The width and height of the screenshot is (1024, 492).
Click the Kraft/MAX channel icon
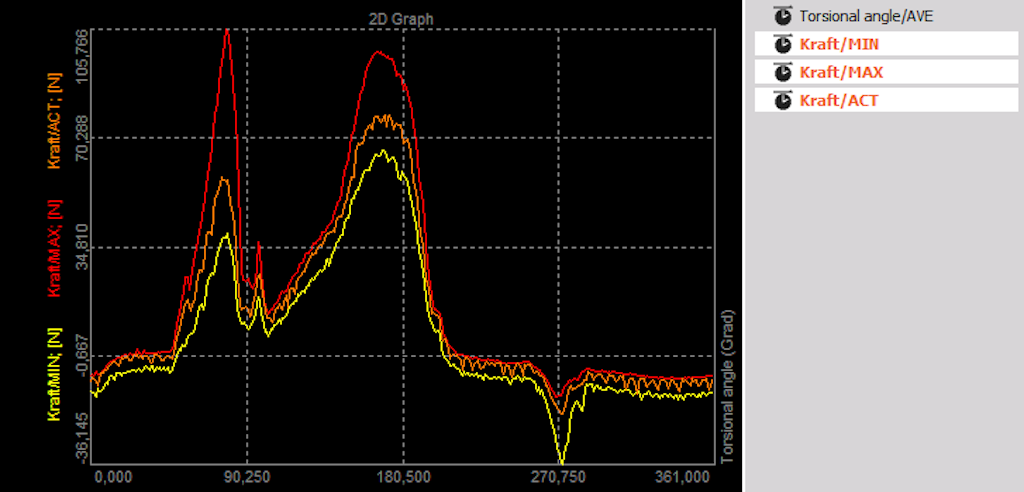(782, 72)
